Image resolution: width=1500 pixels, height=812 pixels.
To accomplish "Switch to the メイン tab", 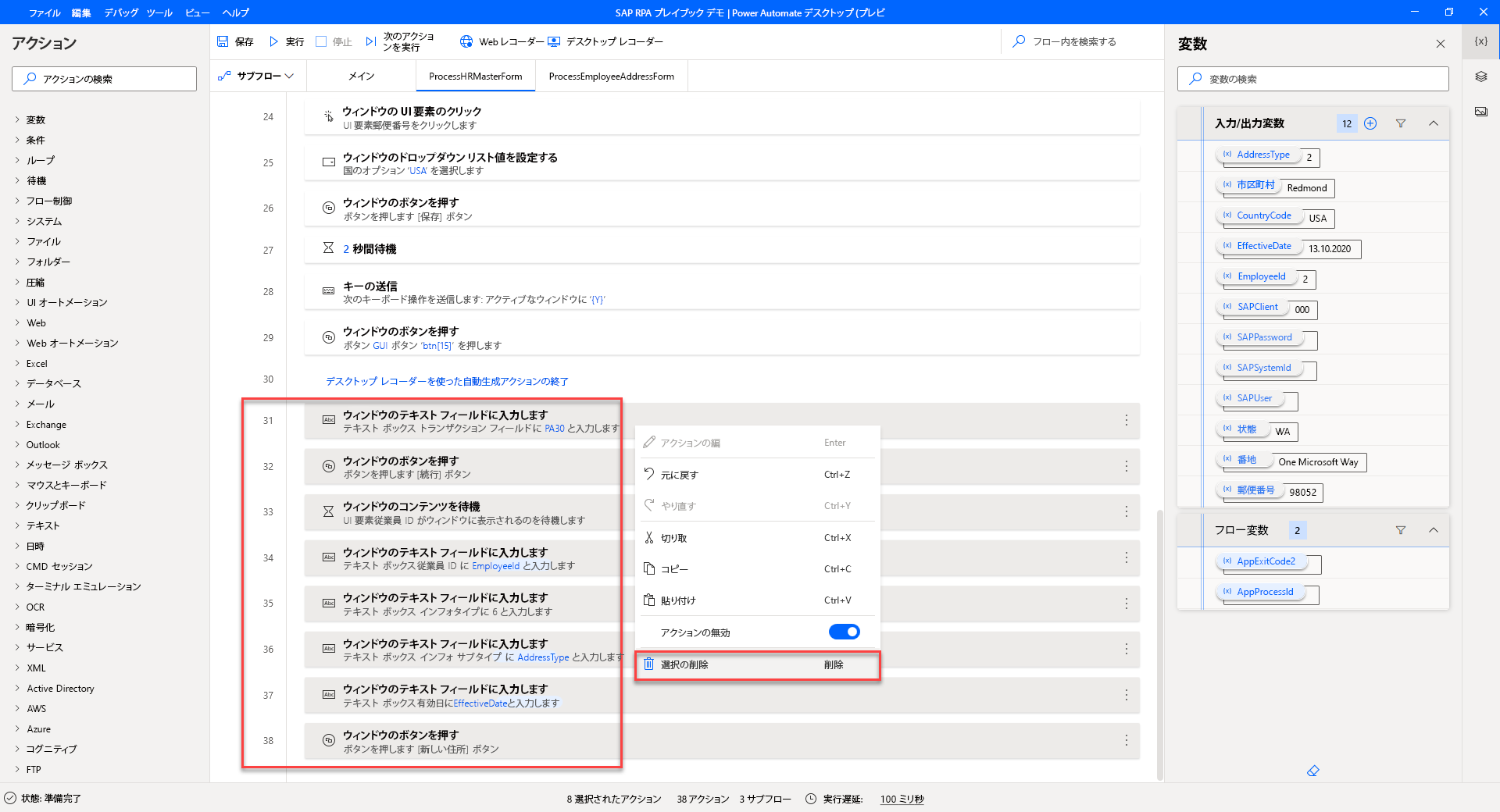I will 361,76.
